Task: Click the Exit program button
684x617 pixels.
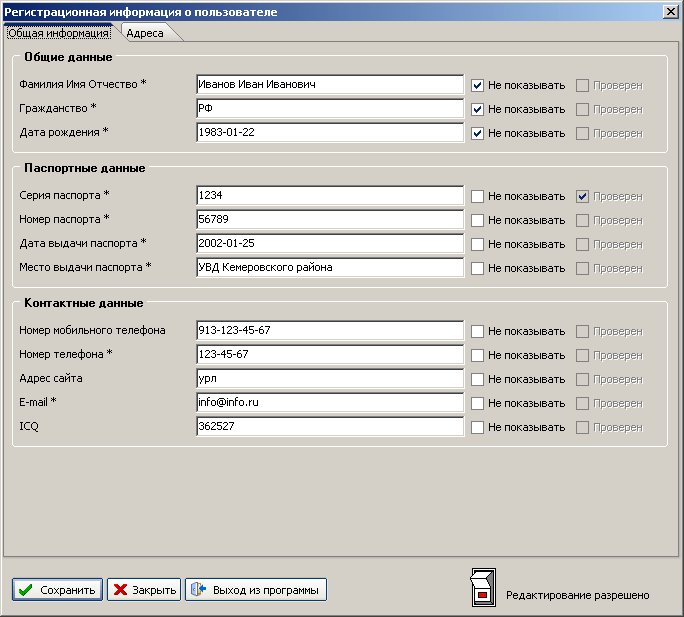Action: coord(256,590)
